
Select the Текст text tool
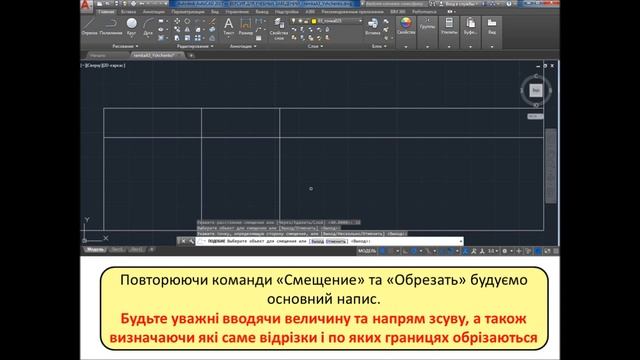pyautogui.click(x=229, y=26)
